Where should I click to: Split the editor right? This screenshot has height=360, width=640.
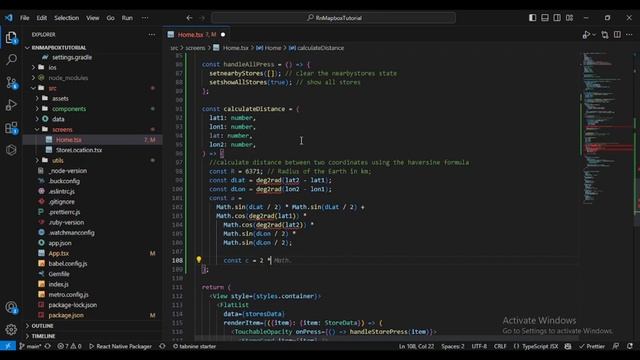617,35
